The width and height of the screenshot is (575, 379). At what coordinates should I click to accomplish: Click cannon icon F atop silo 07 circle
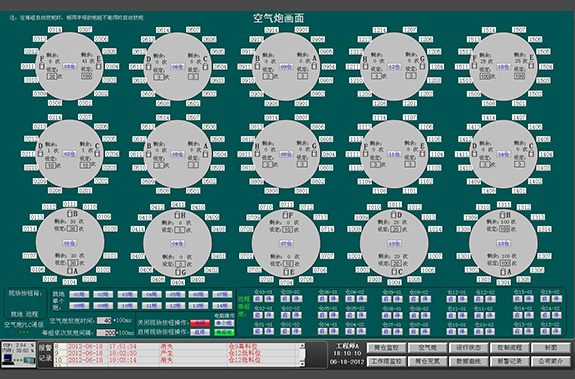(x=286, y=215)
